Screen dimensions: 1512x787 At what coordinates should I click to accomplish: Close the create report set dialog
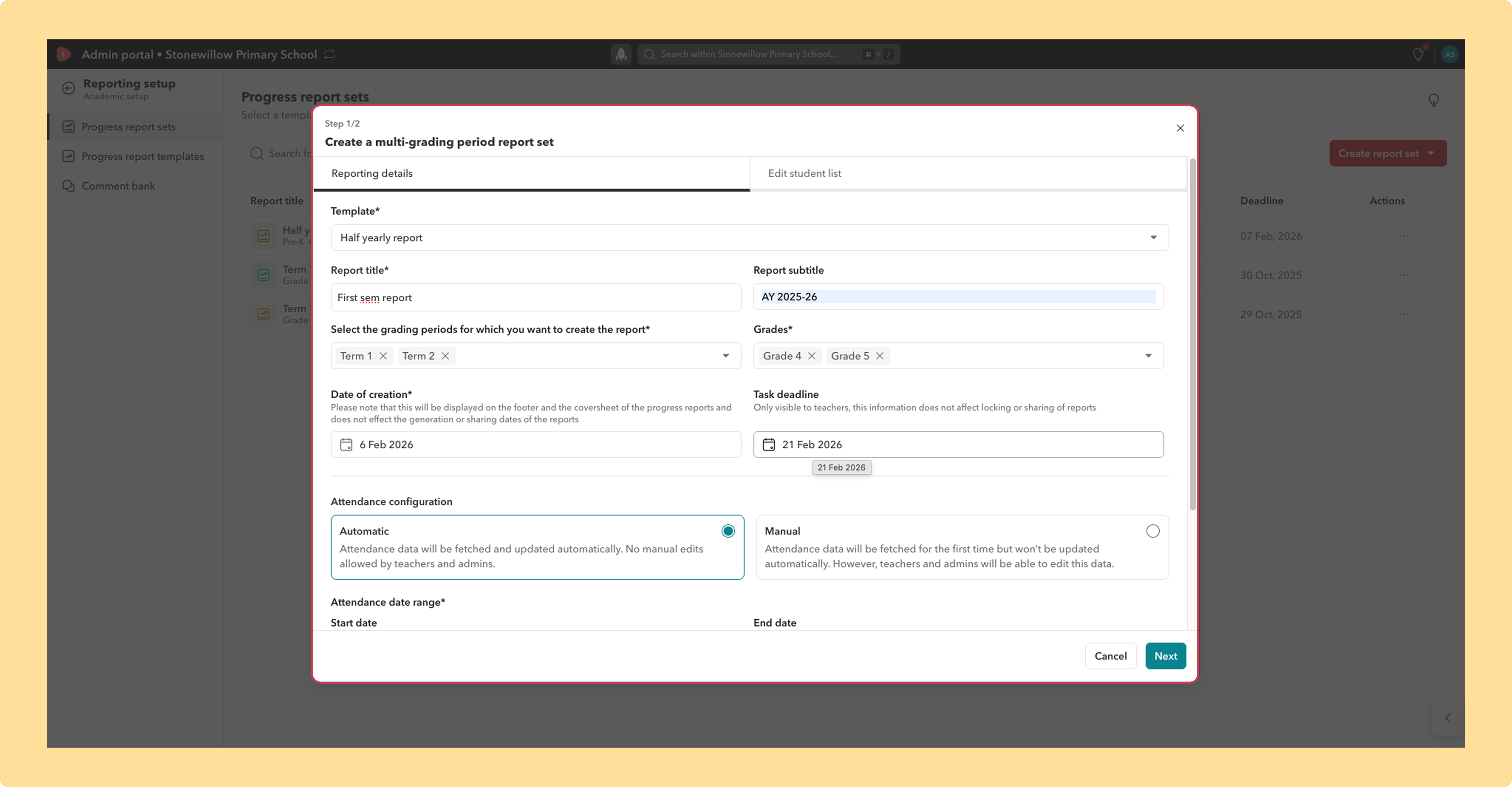[x=1180, y=128]
